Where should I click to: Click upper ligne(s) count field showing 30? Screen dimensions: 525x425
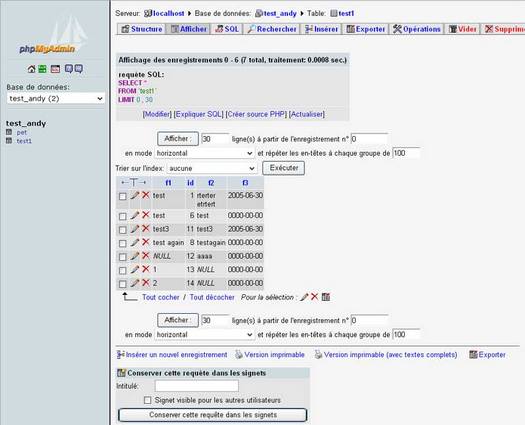(215, 139)
